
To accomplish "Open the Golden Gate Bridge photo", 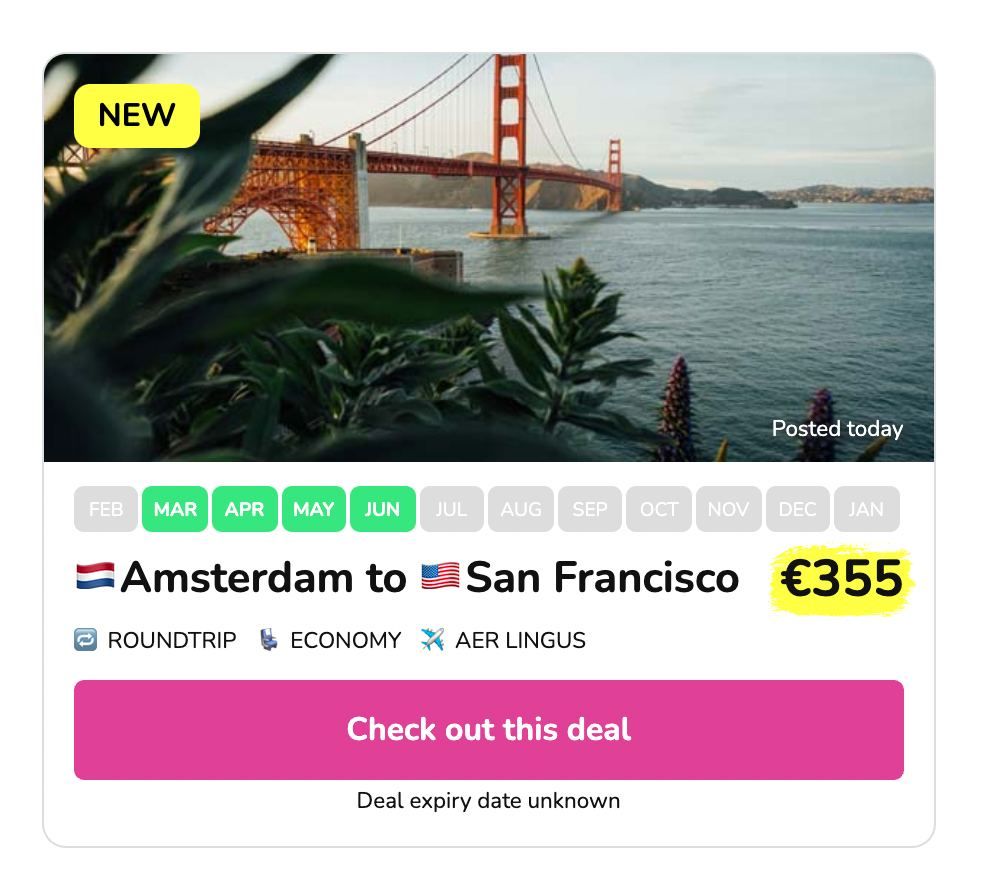I will point(488,257).
